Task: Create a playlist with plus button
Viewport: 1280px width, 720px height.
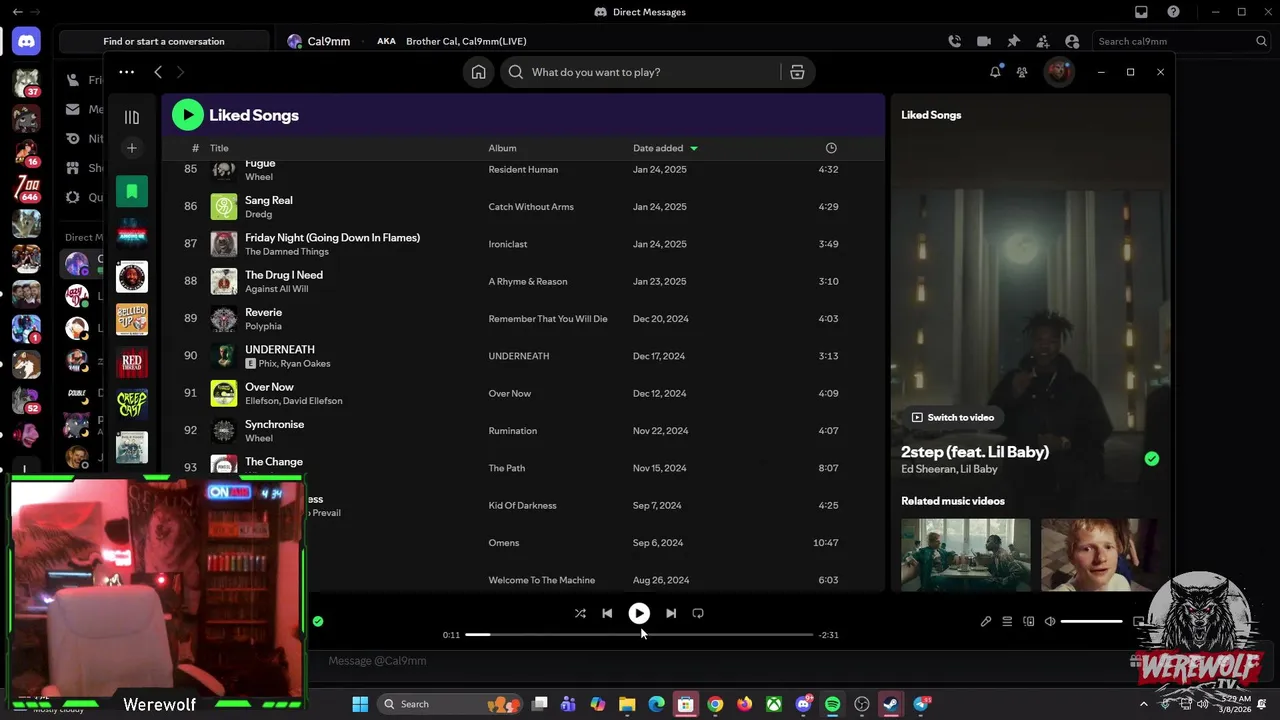Action: 131,148
